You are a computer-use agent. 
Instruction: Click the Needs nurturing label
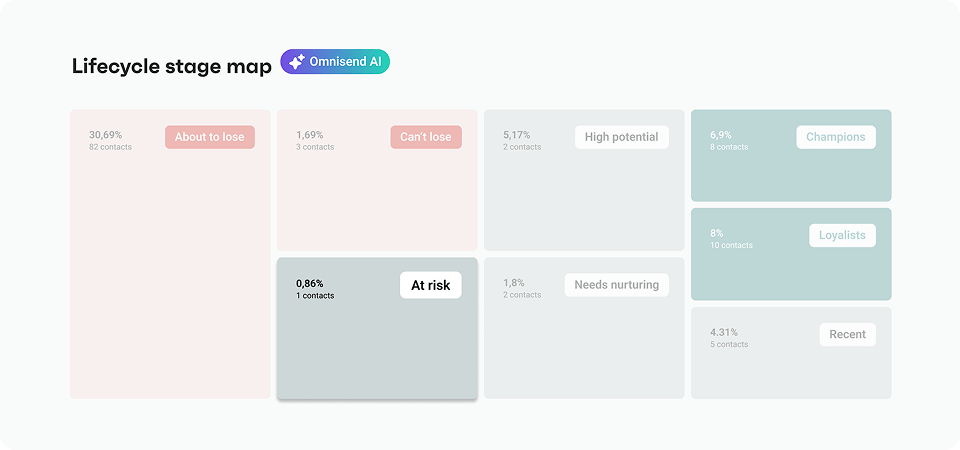tap(617, 285)
